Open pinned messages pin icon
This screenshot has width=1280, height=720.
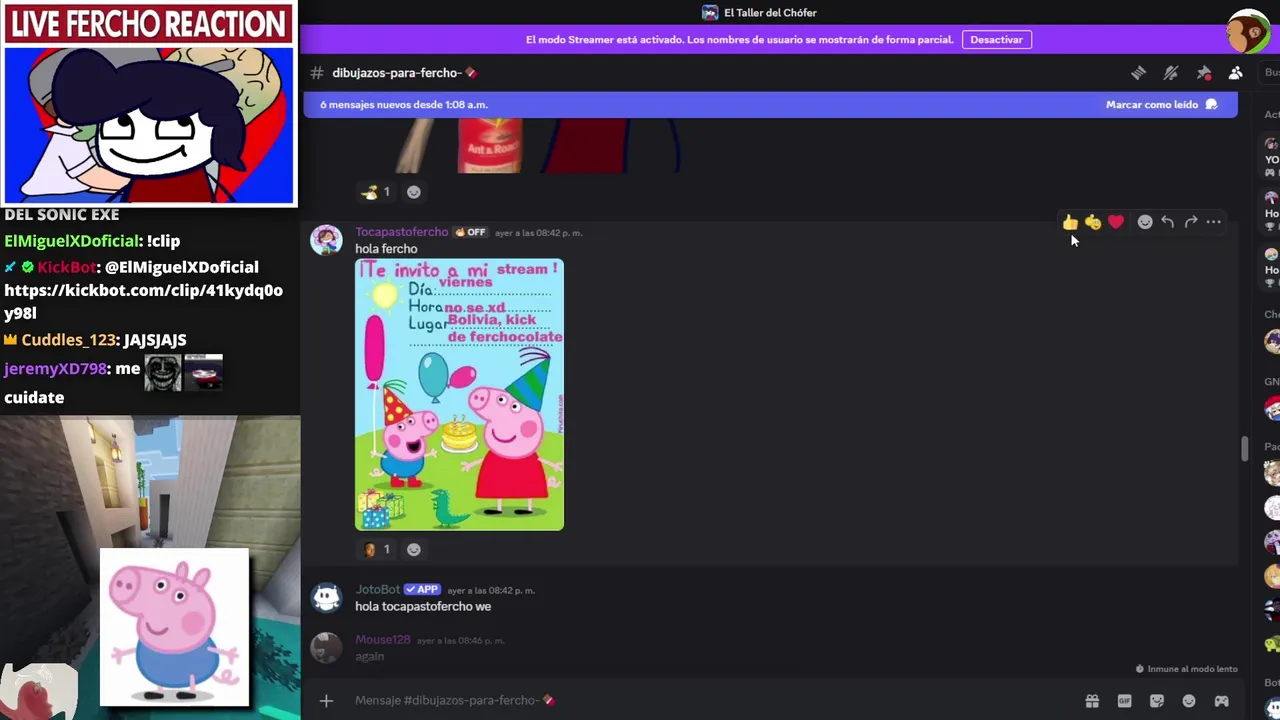[1204, 73]
